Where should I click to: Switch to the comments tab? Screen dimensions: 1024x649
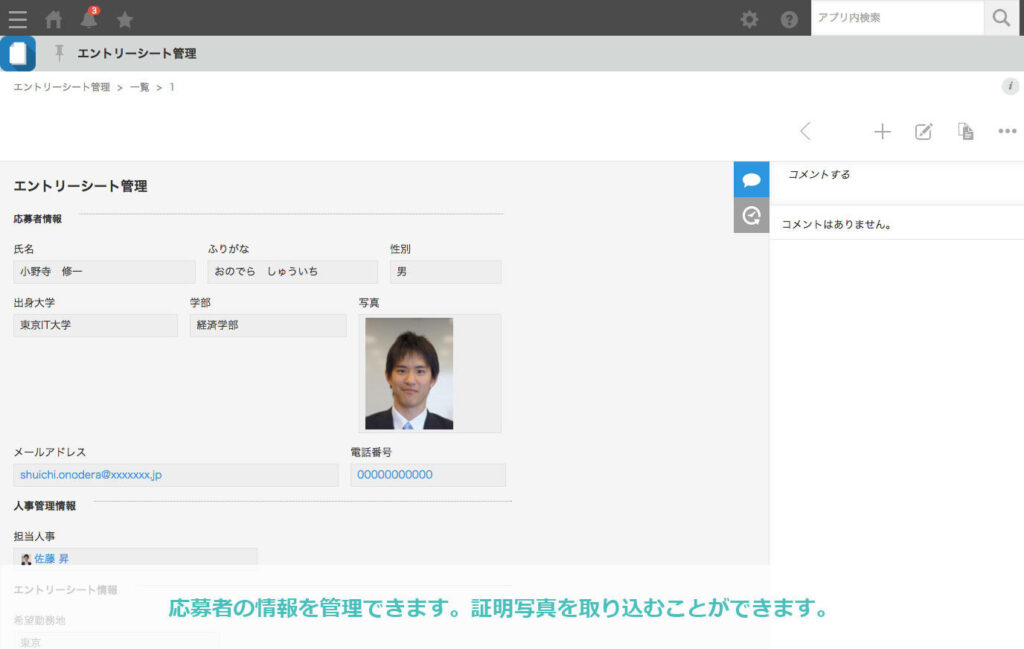[751, 180]
